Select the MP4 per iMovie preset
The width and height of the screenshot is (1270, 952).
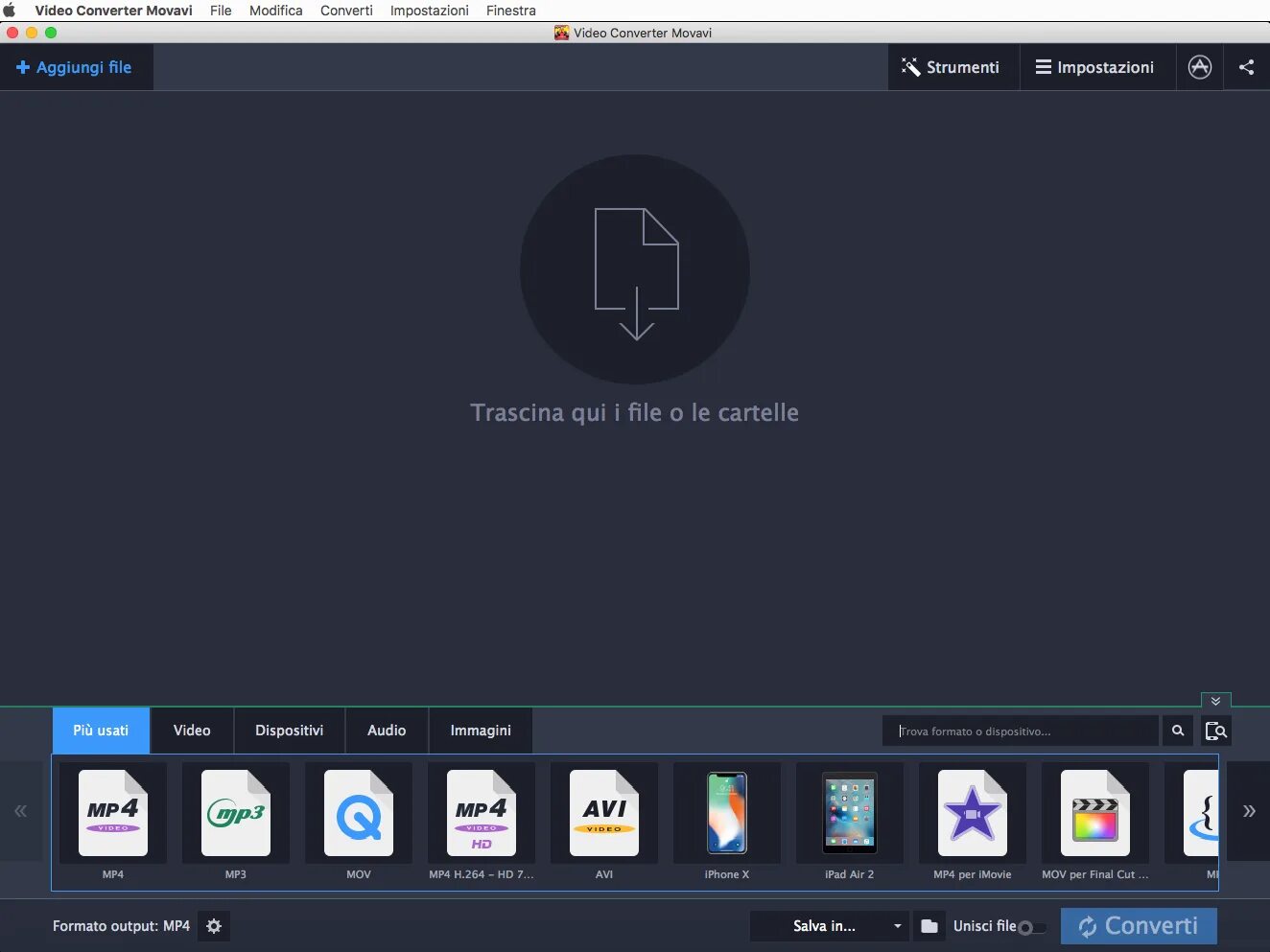tap(973, 813)
